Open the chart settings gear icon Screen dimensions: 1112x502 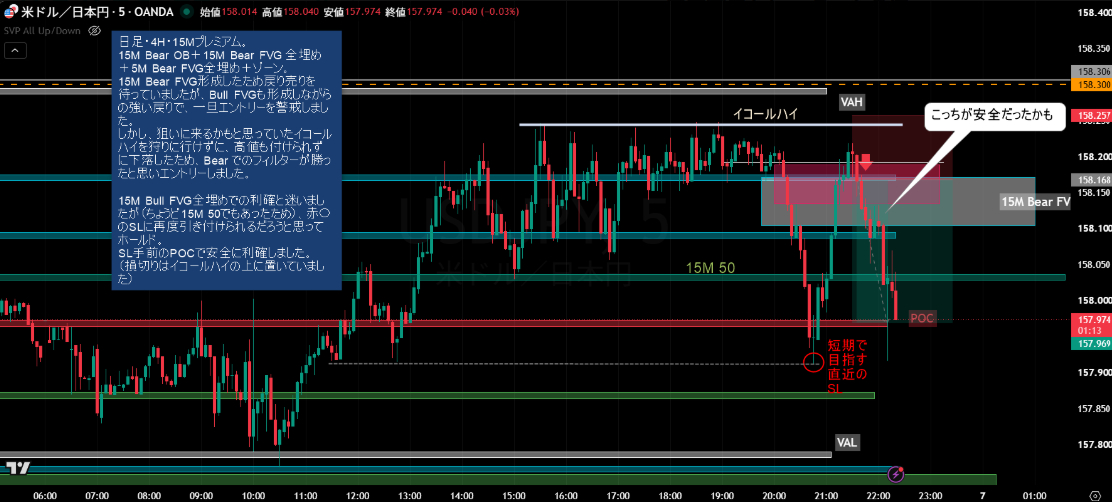[1097, 494]
